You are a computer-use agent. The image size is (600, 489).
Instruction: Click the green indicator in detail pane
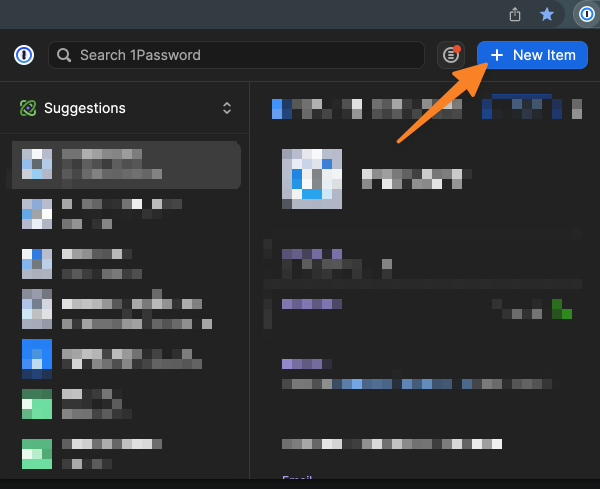pos(560,308)
